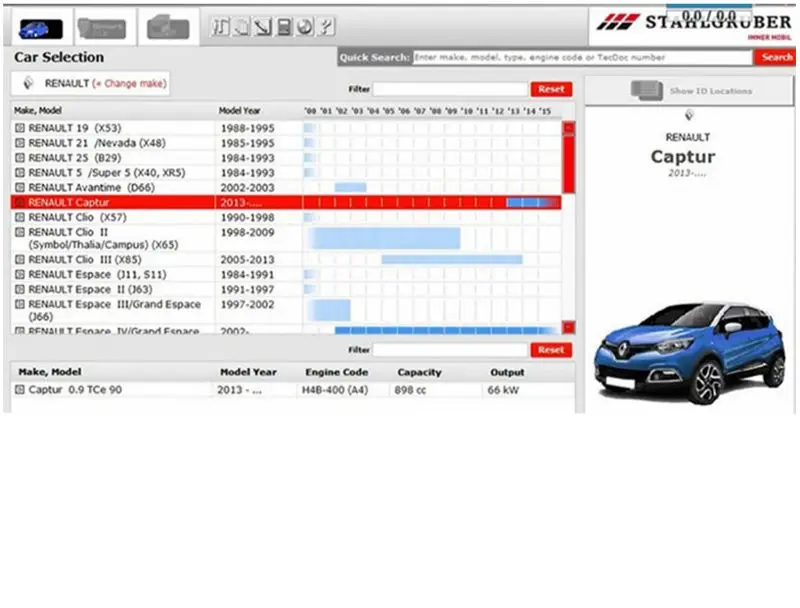Focus the lower Filter field

pyautogui.click(x=450, y=350)
